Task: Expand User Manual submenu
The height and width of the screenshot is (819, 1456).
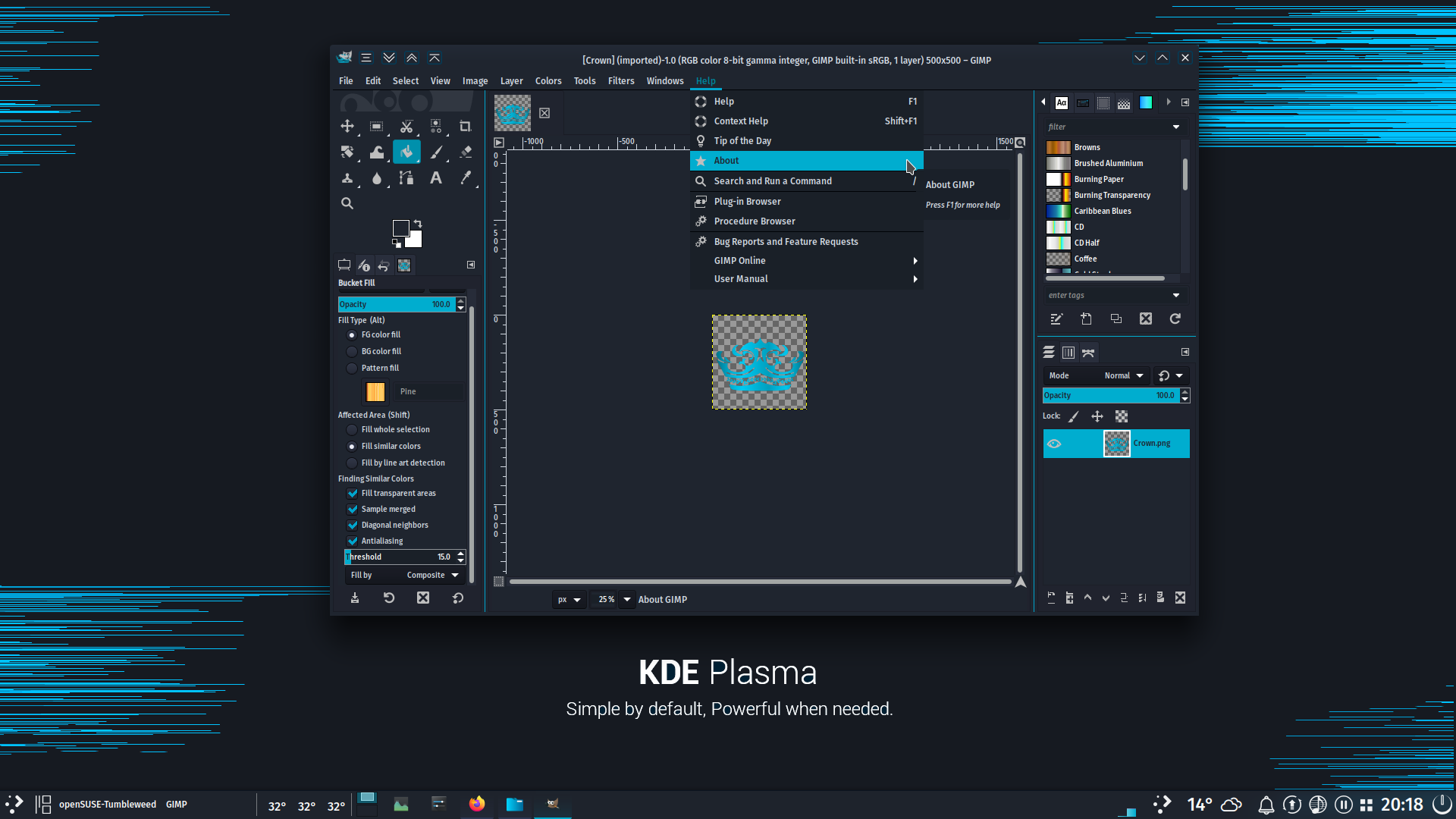Action: coord(807,279)
